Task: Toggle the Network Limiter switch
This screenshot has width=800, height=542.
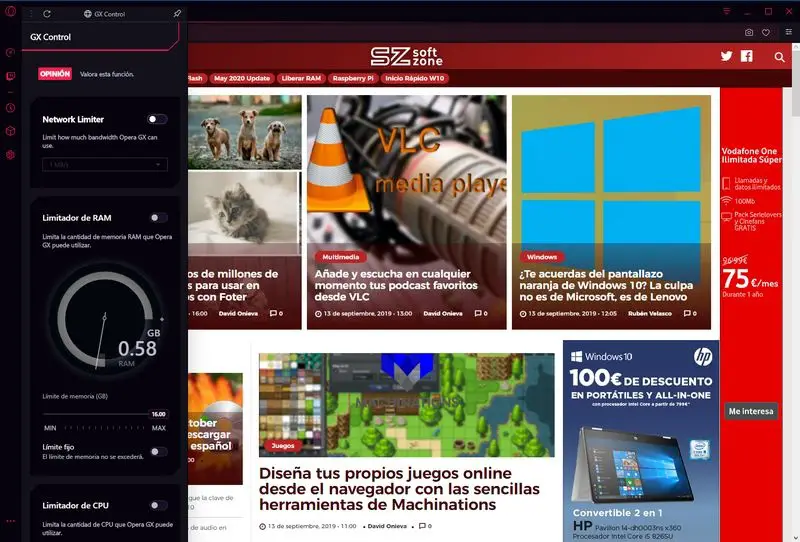Action: (x=157, y=119)
